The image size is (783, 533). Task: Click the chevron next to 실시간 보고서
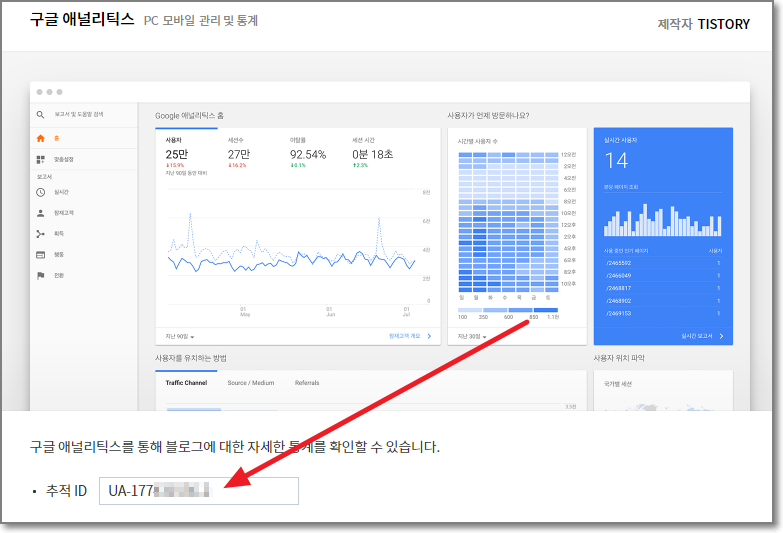(722, 336)
